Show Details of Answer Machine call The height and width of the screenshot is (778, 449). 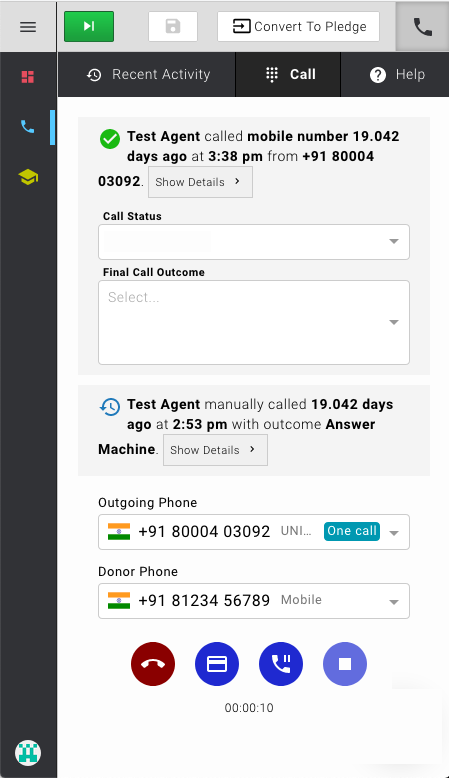click(215, 450)
